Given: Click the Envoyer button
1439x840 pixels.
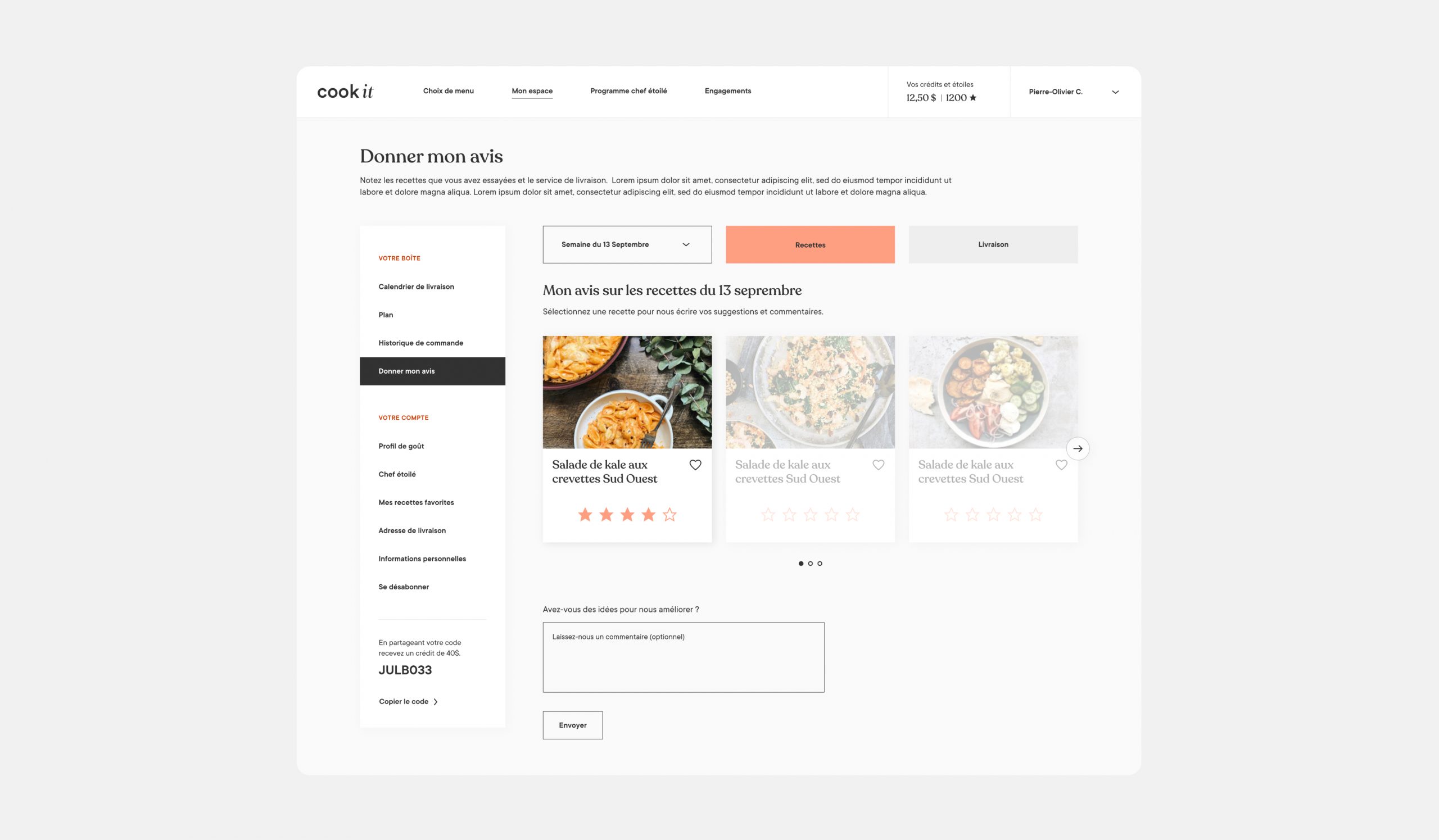Looking at the screenshot, I should tap(572, 724).
